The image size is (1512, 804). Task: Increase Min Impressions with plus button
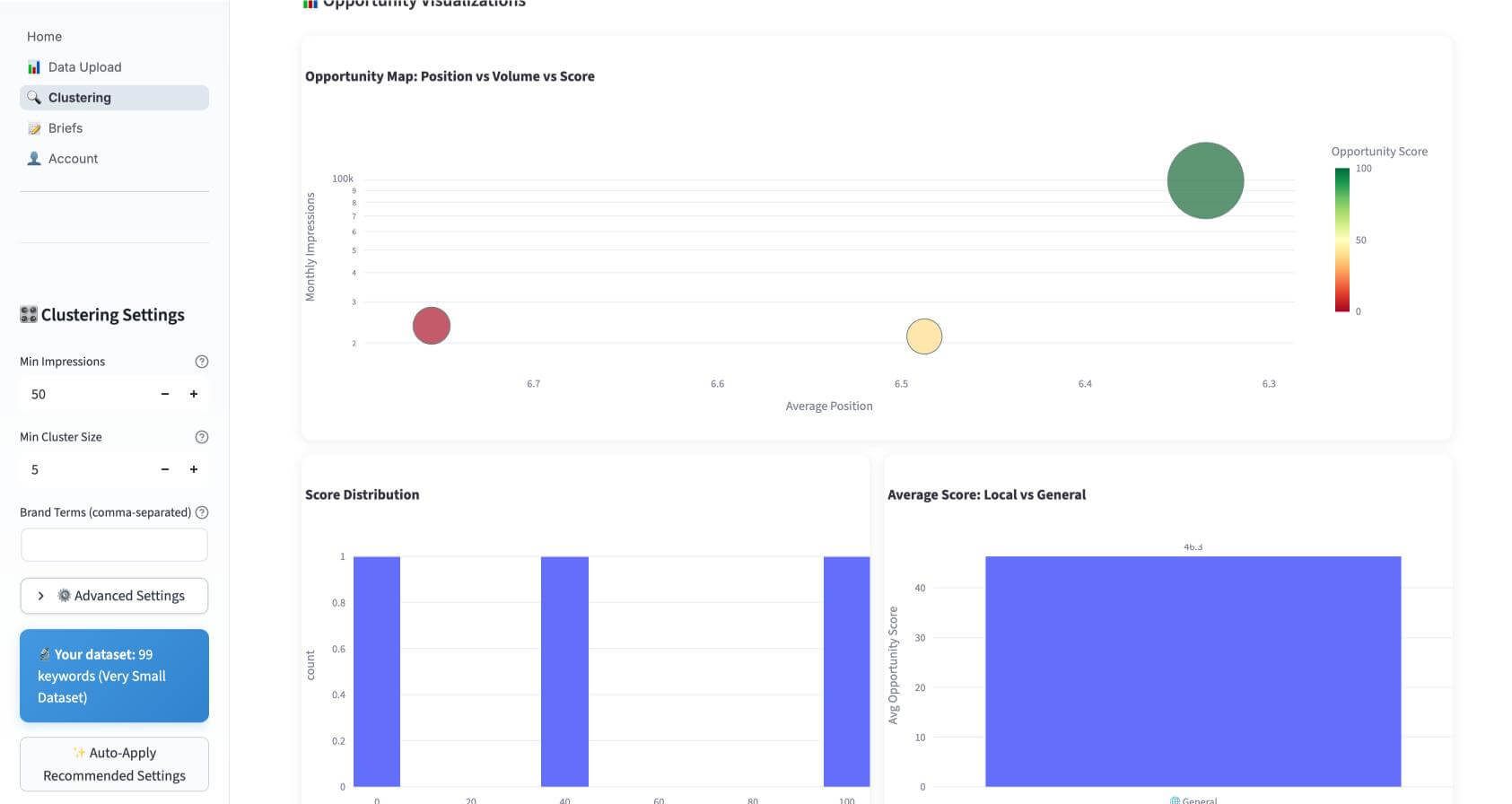[x=194, y=394]
